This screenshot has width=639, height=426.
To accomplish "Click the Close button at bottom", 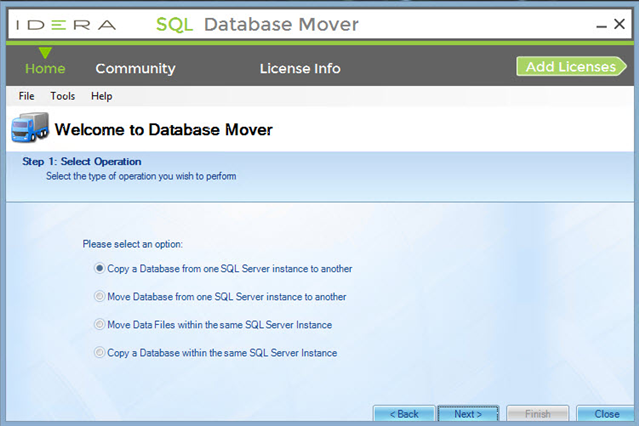I will (606, 414).
